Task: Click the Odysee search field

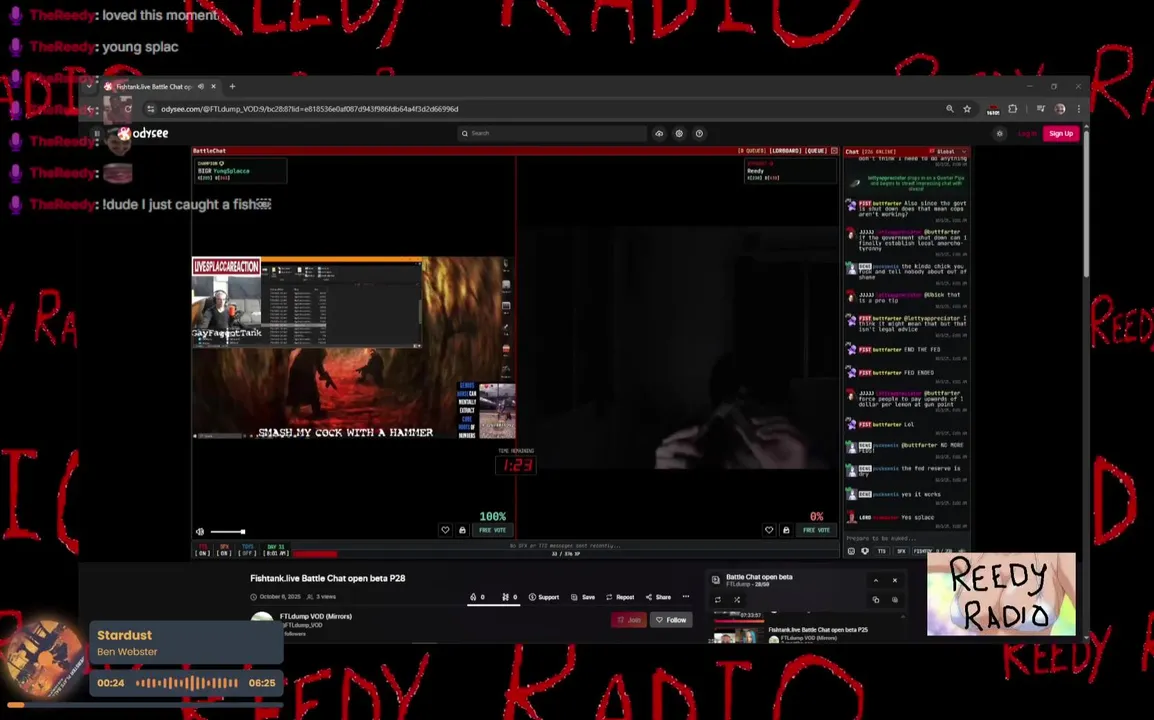Action: pos(552,133)
